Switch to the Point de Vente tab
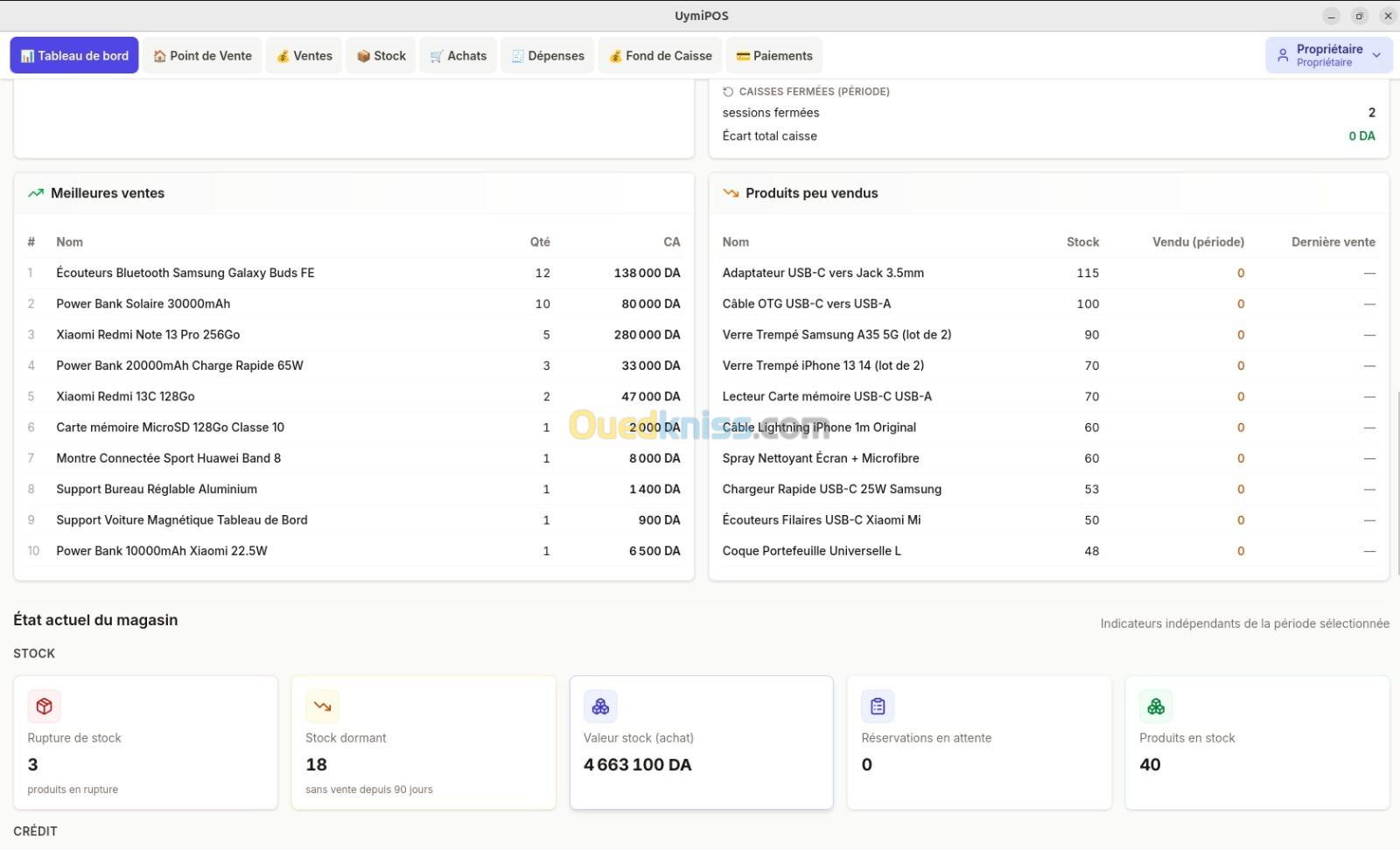 pyautogui.click(x=202, y=55)
